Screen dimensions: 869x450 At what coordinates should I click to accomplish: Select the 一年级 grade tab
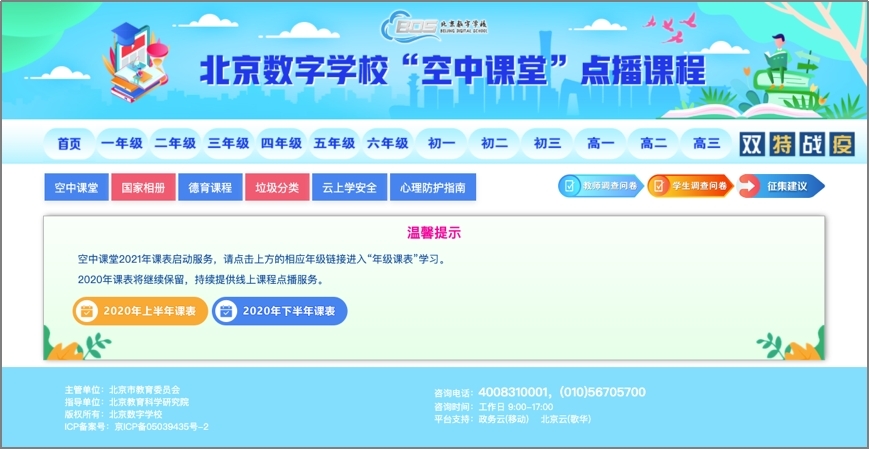(x=122, y=144)
